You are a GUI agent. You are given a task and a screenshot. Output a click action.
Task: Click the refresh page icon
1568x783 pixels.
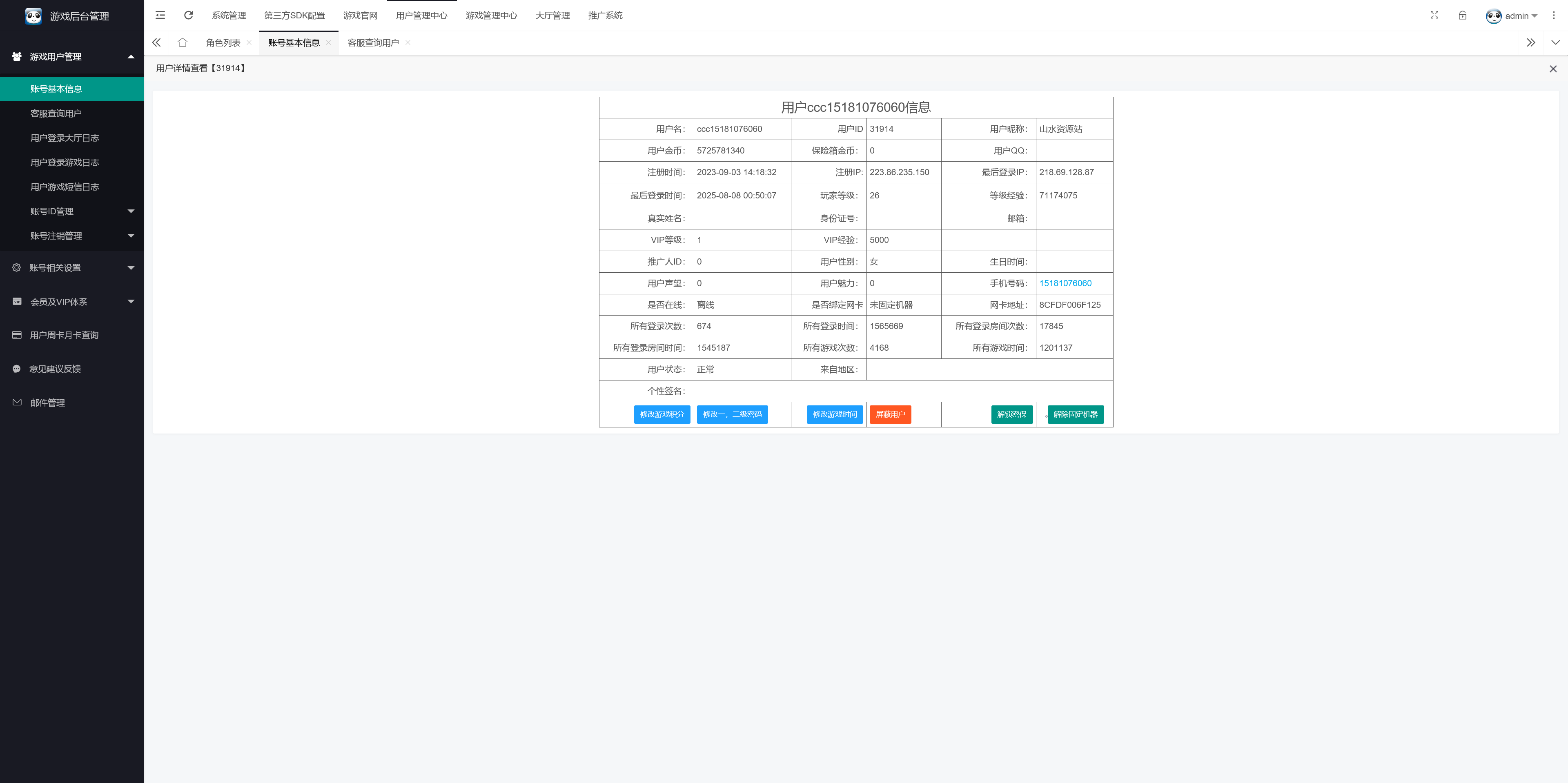188,15
